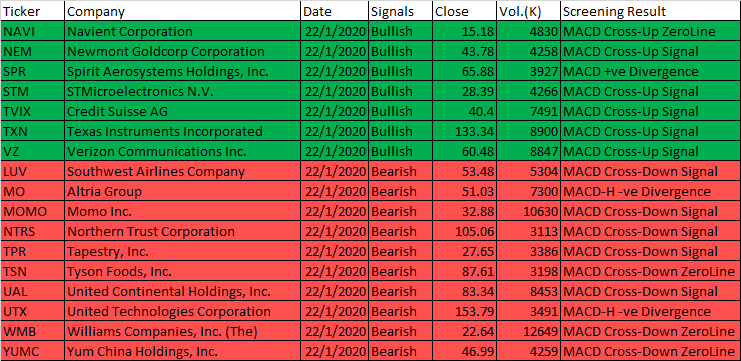The image size is (741, 361).
Task: Select the NAVI ticker cell
Action: point(33,31)
